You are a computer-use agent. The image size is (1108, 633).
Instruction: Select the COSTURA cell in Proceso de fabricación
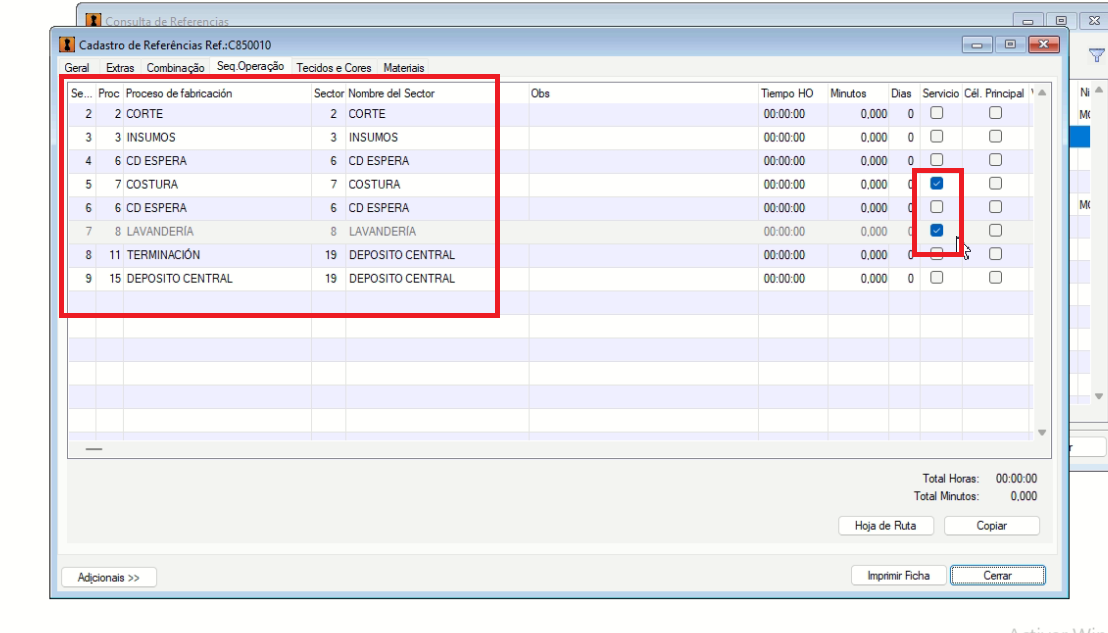217,184
